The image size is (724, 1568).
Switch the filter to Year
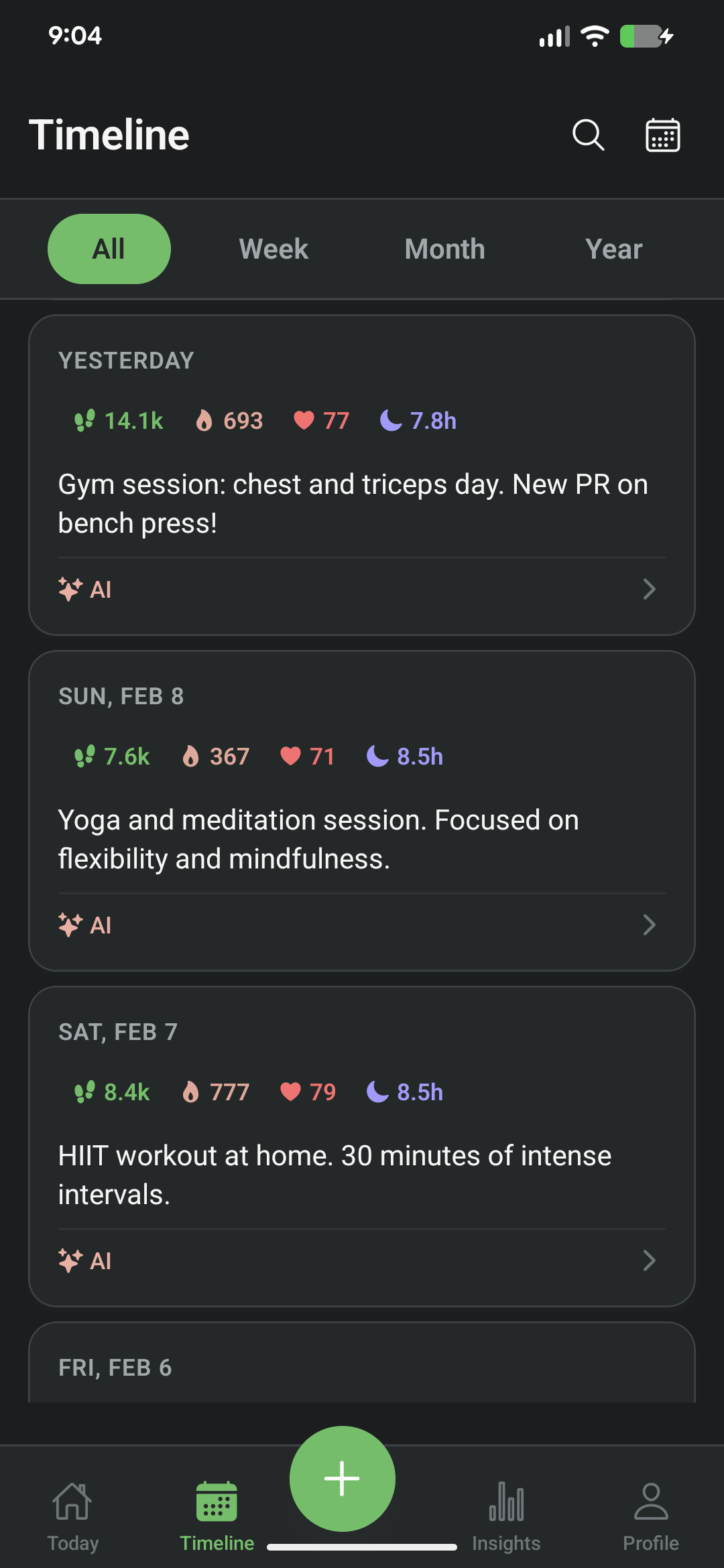tap(613, 249)
